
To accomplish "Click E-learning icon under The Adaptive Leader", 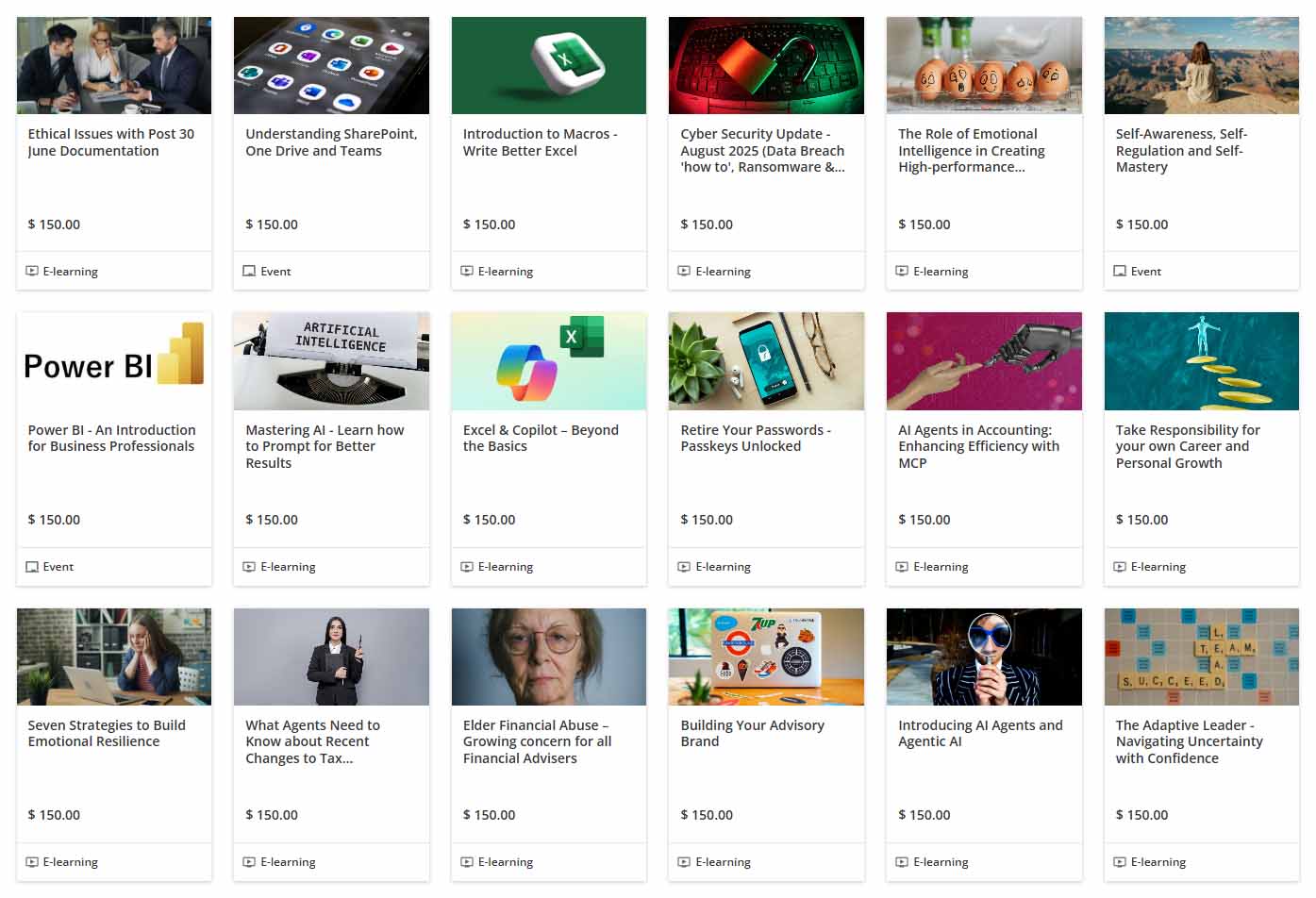I will pos(1120,862).
